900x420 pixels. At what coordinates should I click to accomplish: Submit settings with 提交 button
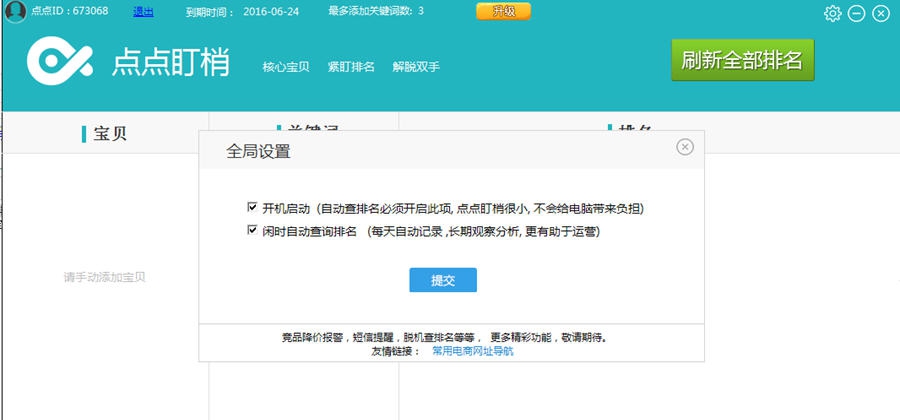click(x=443, y=280)
